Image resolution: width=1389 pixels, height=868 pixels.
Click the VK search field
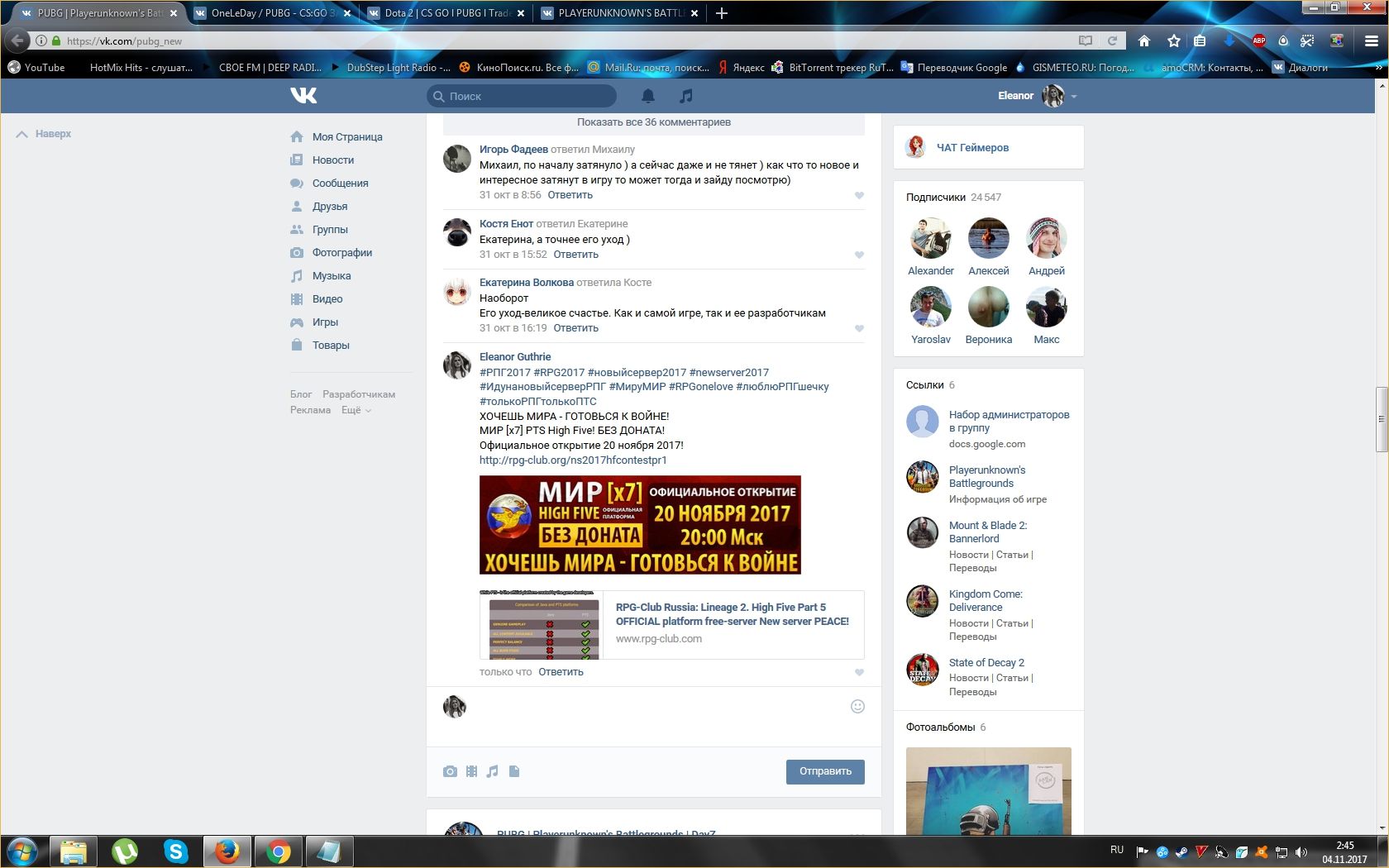(522, 96)
